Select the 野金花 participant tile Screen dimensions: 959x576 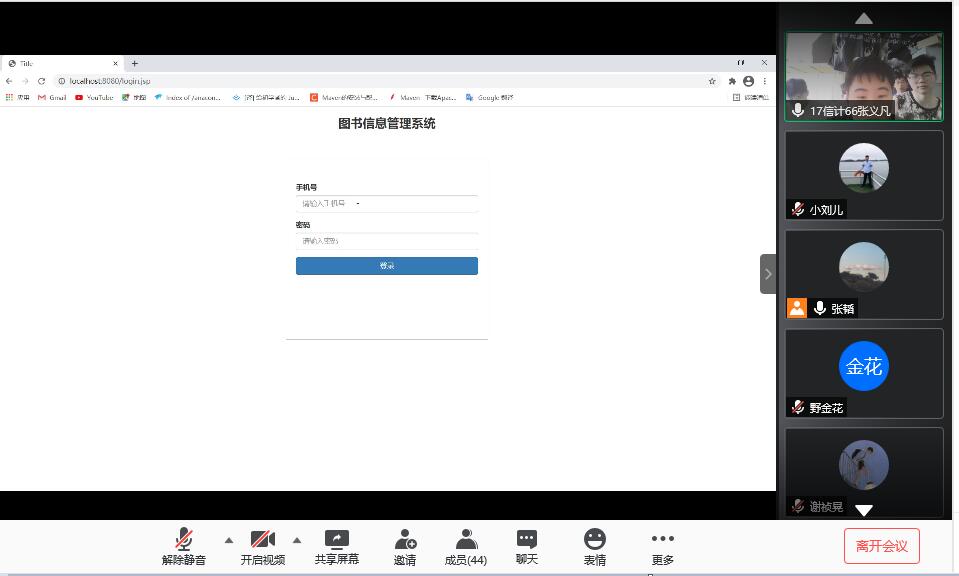point(864,373)
